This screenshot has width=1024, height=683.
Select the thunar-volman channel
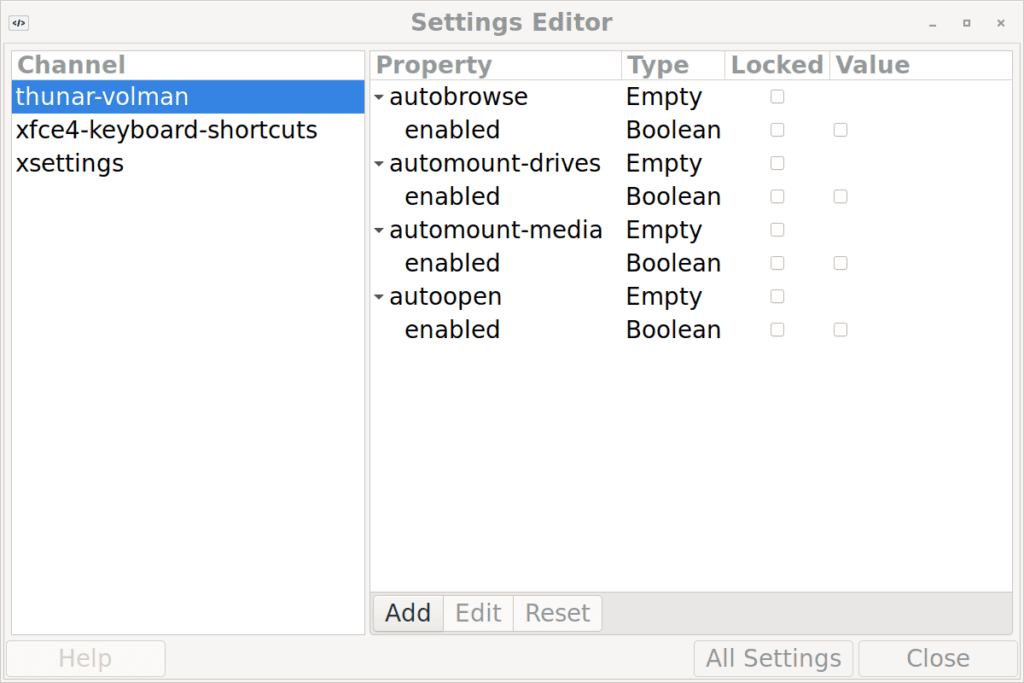tap(102, 97)
